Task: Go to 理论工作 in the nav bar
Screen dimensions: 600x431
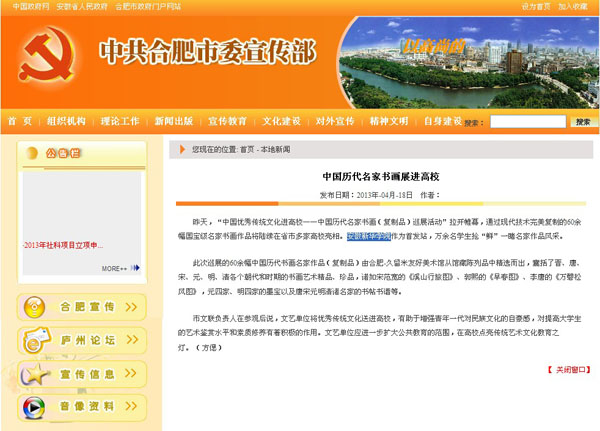Action: click(x=120, y=121)
